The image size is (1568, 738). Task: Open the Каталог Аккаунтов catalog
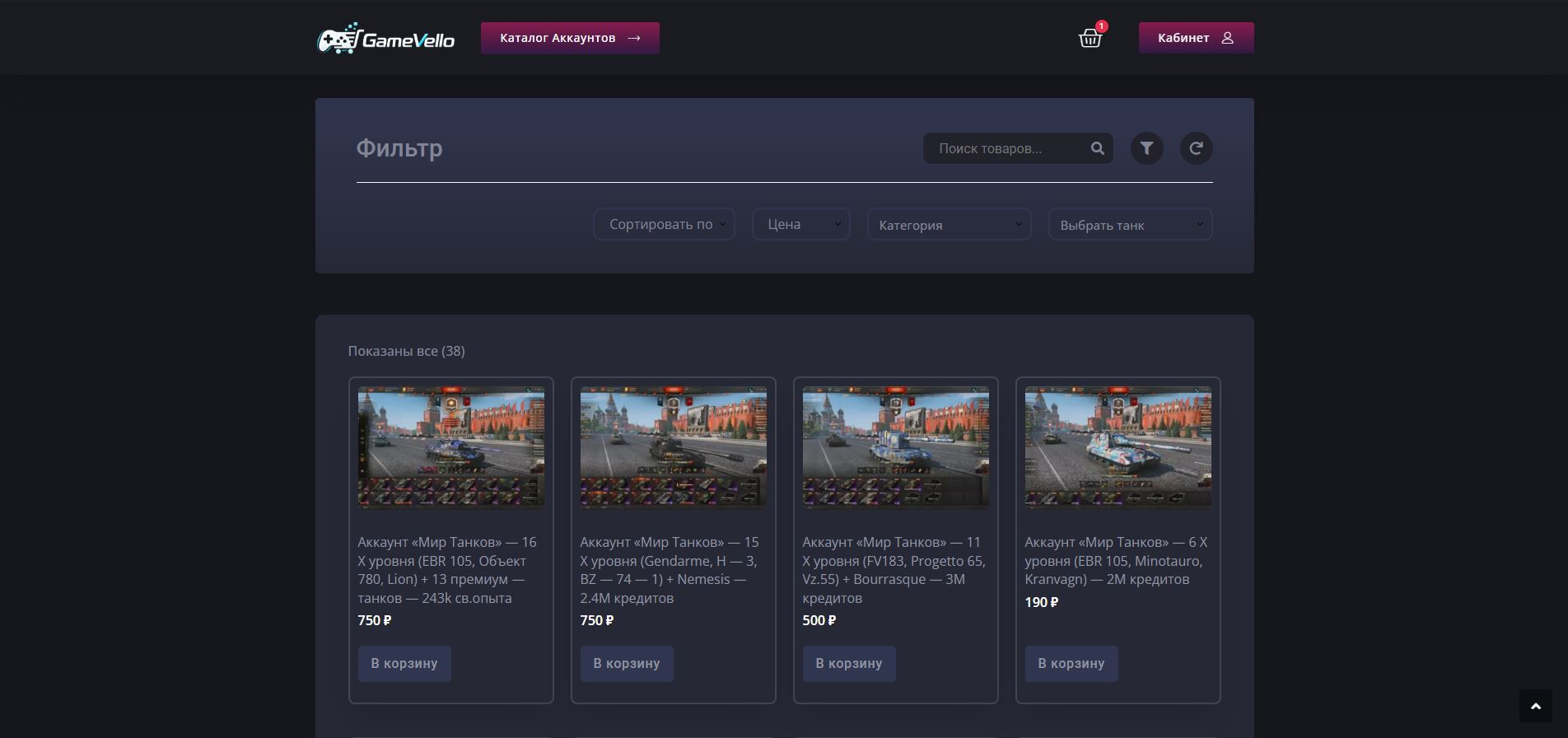point(570,38)
